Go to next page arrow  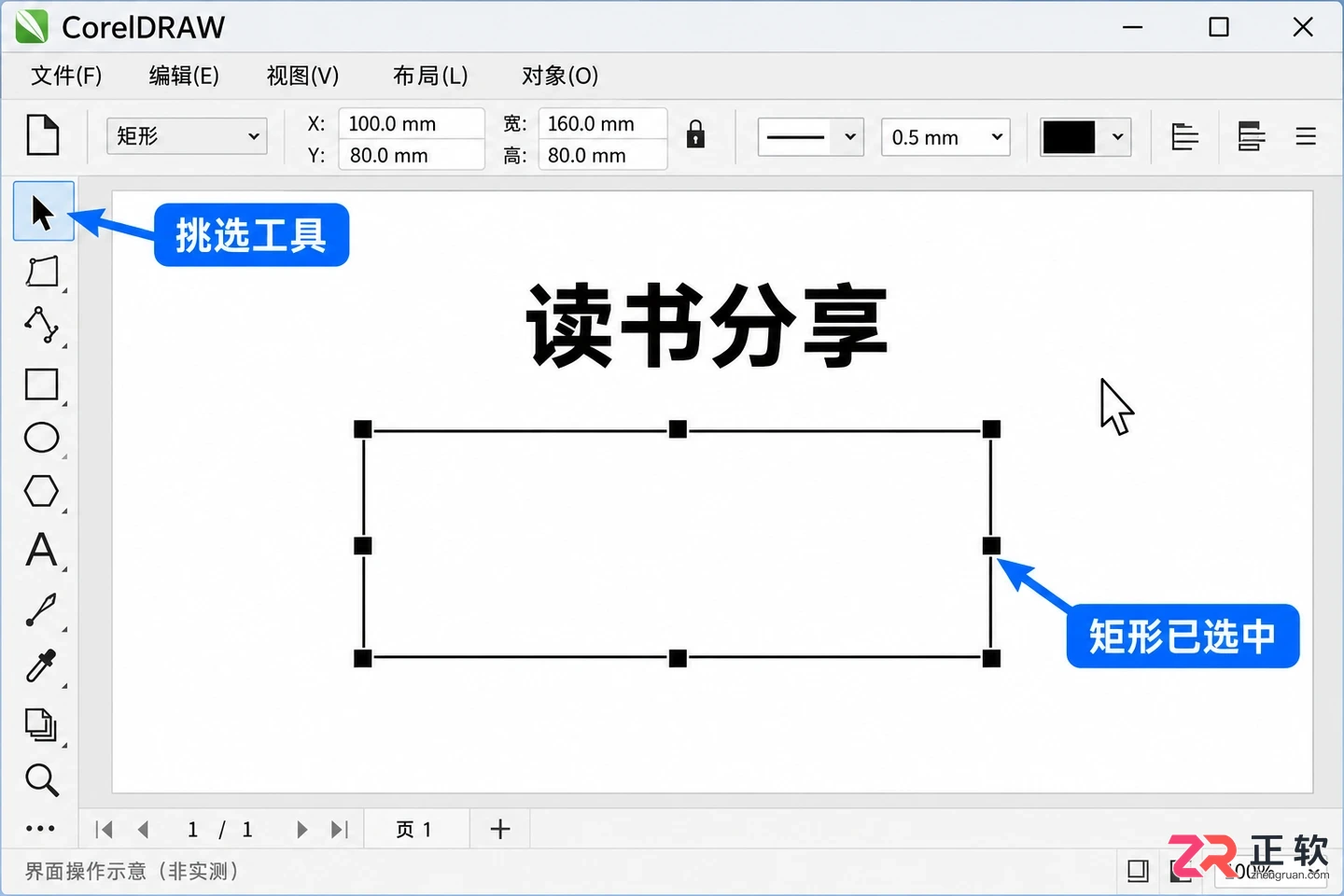click(301, 829)
